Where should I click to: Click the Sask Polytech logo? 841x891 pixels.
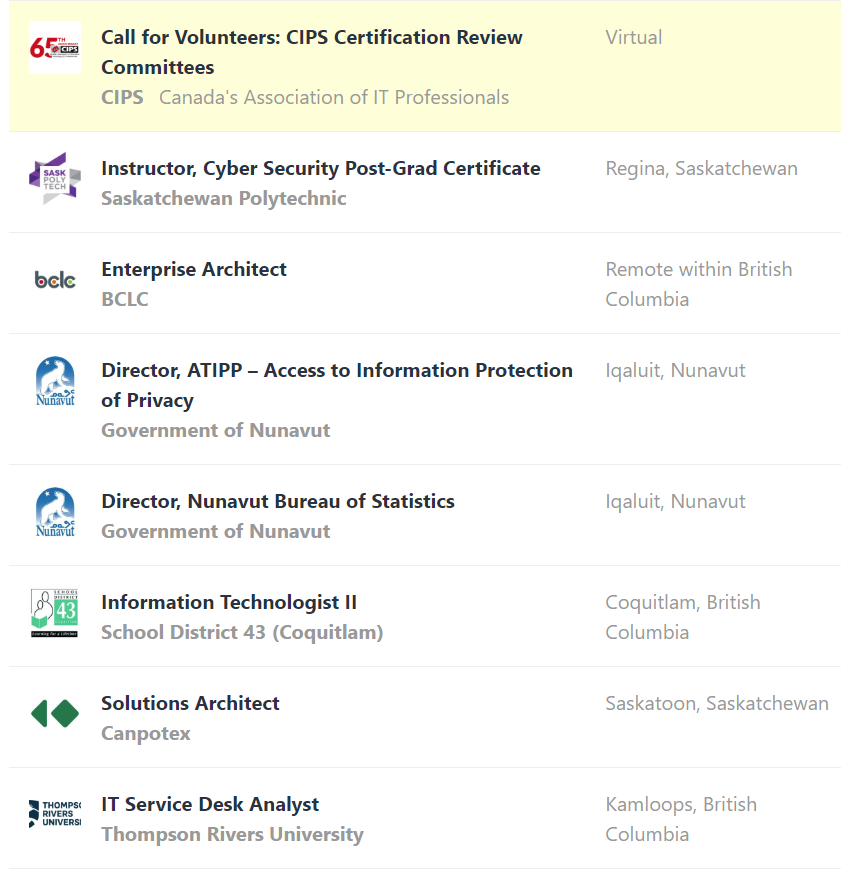[x=55, y=179]
